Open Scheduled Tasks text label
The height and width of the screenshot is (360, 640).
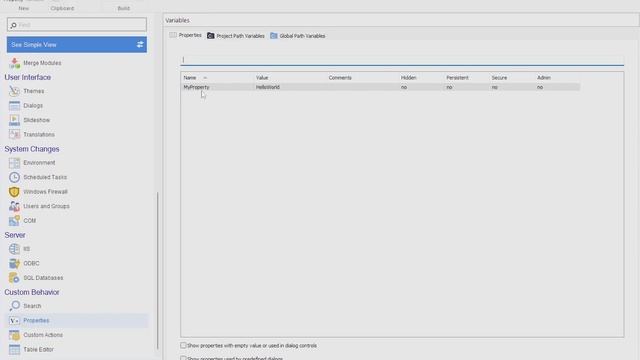(x=45, y=177)
